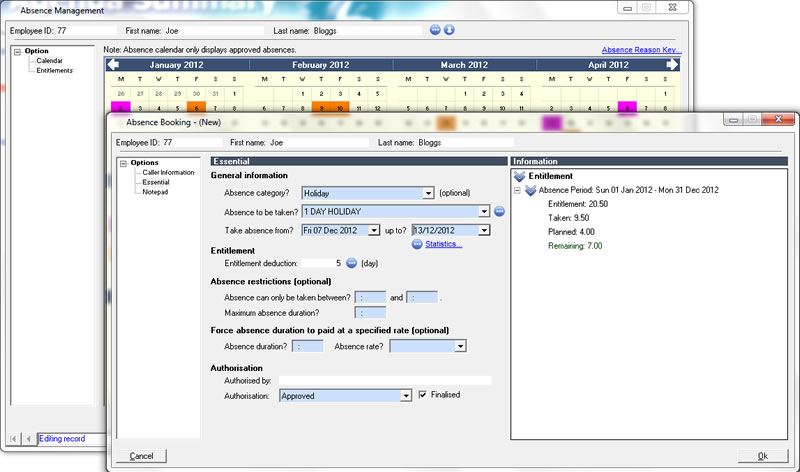Image resolution: width=800 pixels, height=472 pixels.
Task: Toggle the Finalised checkbox
Action: [423, 395]
